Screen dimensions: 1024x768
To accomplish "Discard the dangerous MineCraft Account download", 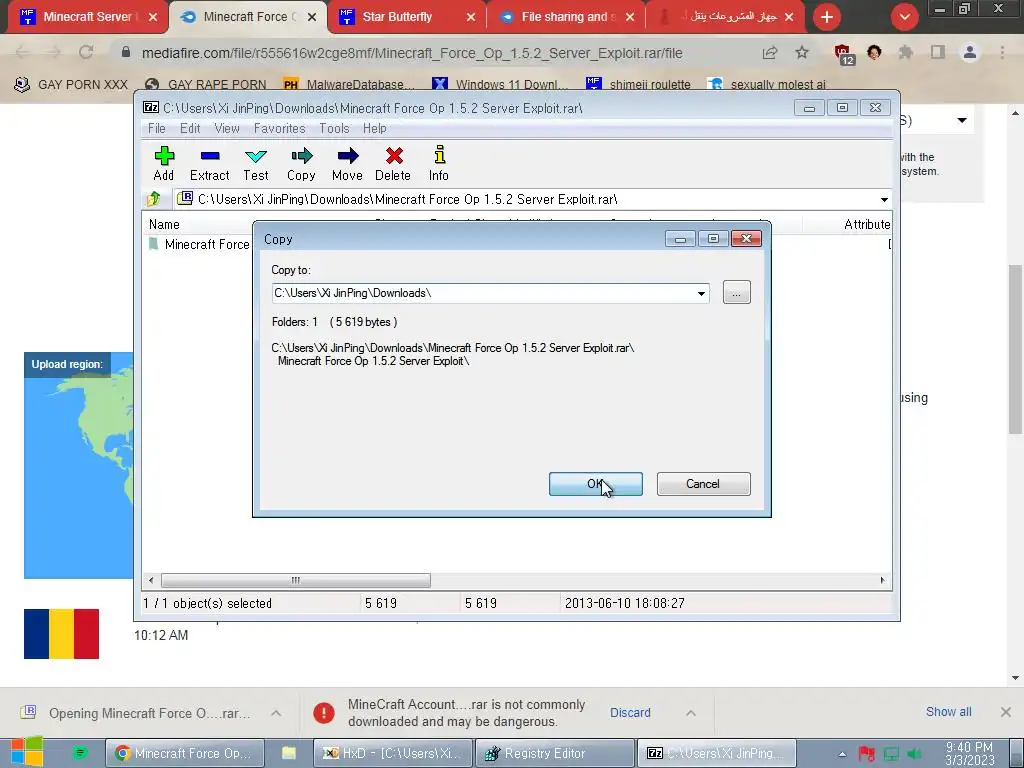I will pos(630,712).
